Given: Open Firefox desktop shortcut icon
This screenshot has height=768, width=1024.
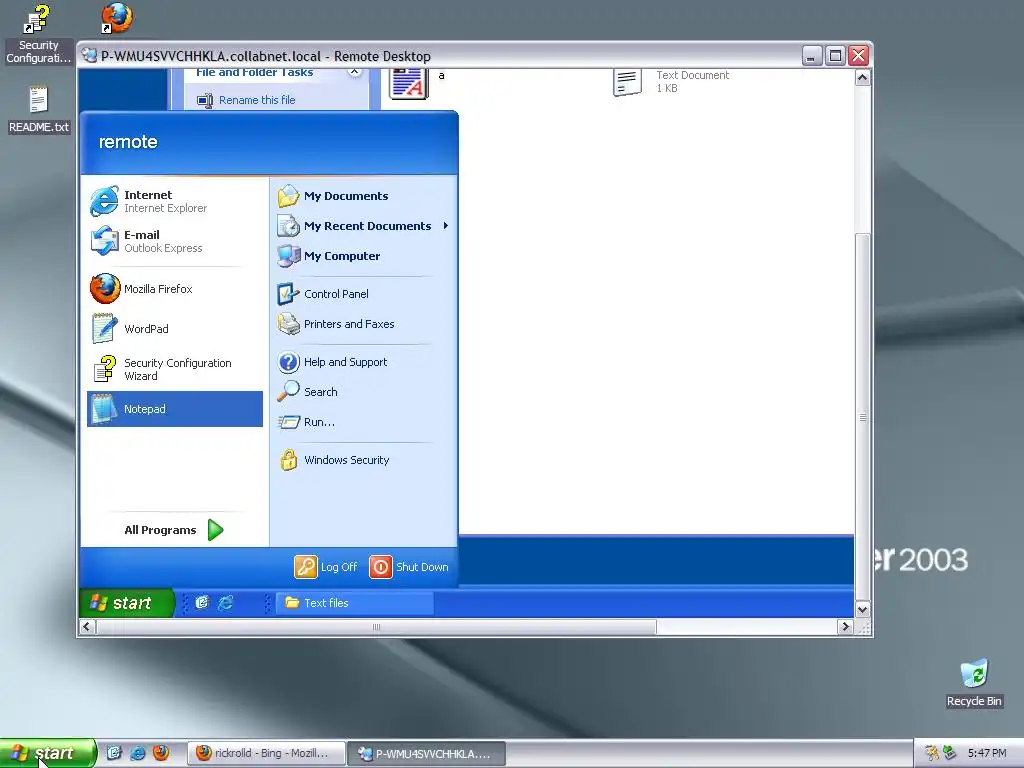Looking at the screenshot, I should (x=117, y=18).
